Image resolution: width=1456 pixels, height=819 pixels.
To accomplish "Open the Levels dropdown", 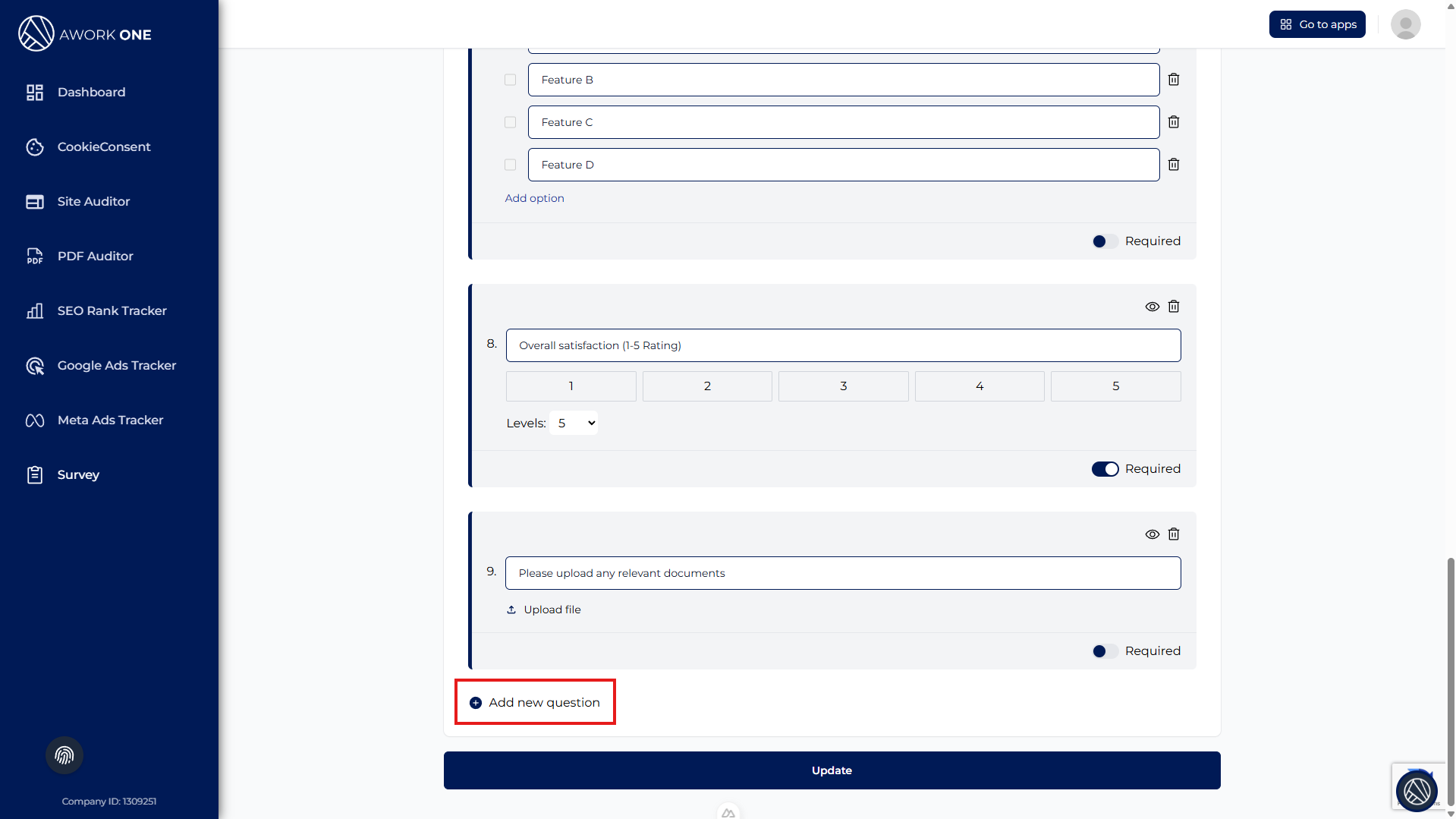I will [574, 423].
